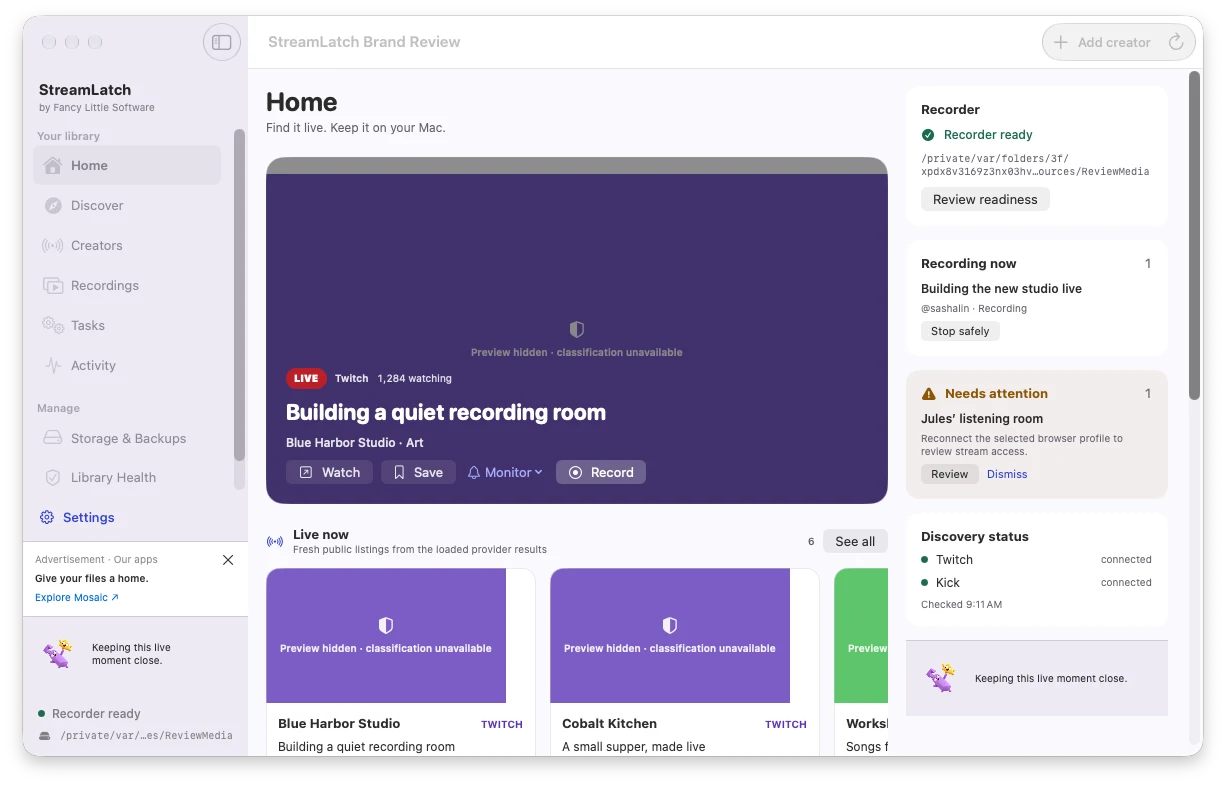1226x786 pixels.
Task: Click the bookmark icon on Save
Action: pyautogui.click(x=399, y=472)
